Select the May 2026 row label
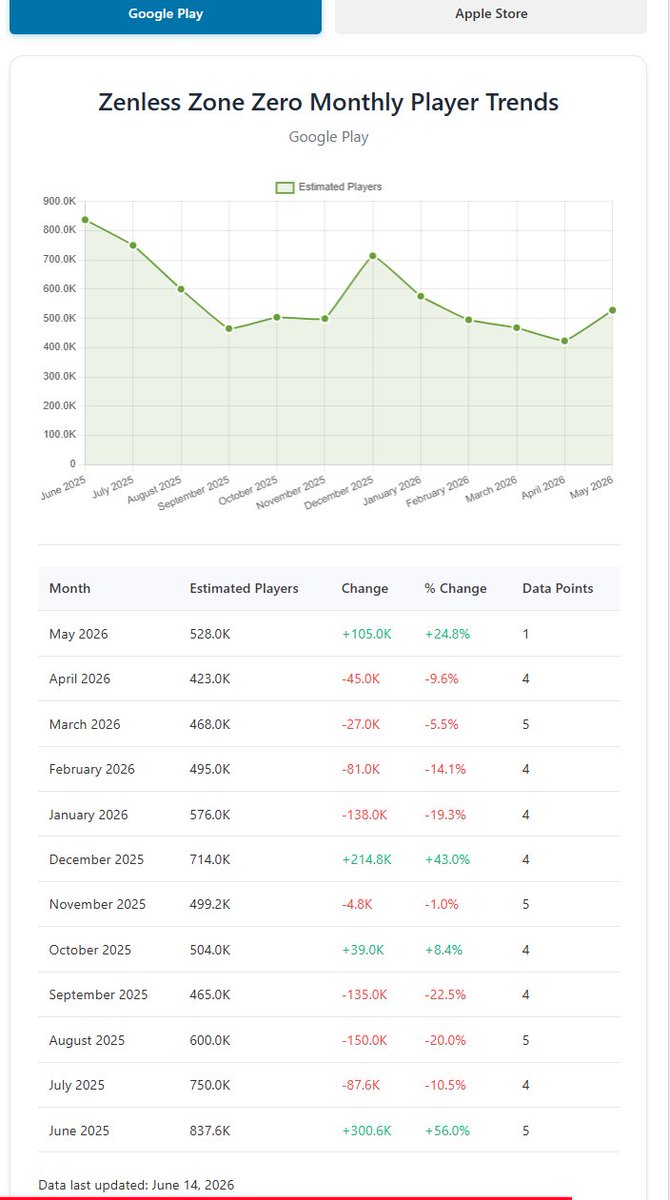 tap(79, 634)
